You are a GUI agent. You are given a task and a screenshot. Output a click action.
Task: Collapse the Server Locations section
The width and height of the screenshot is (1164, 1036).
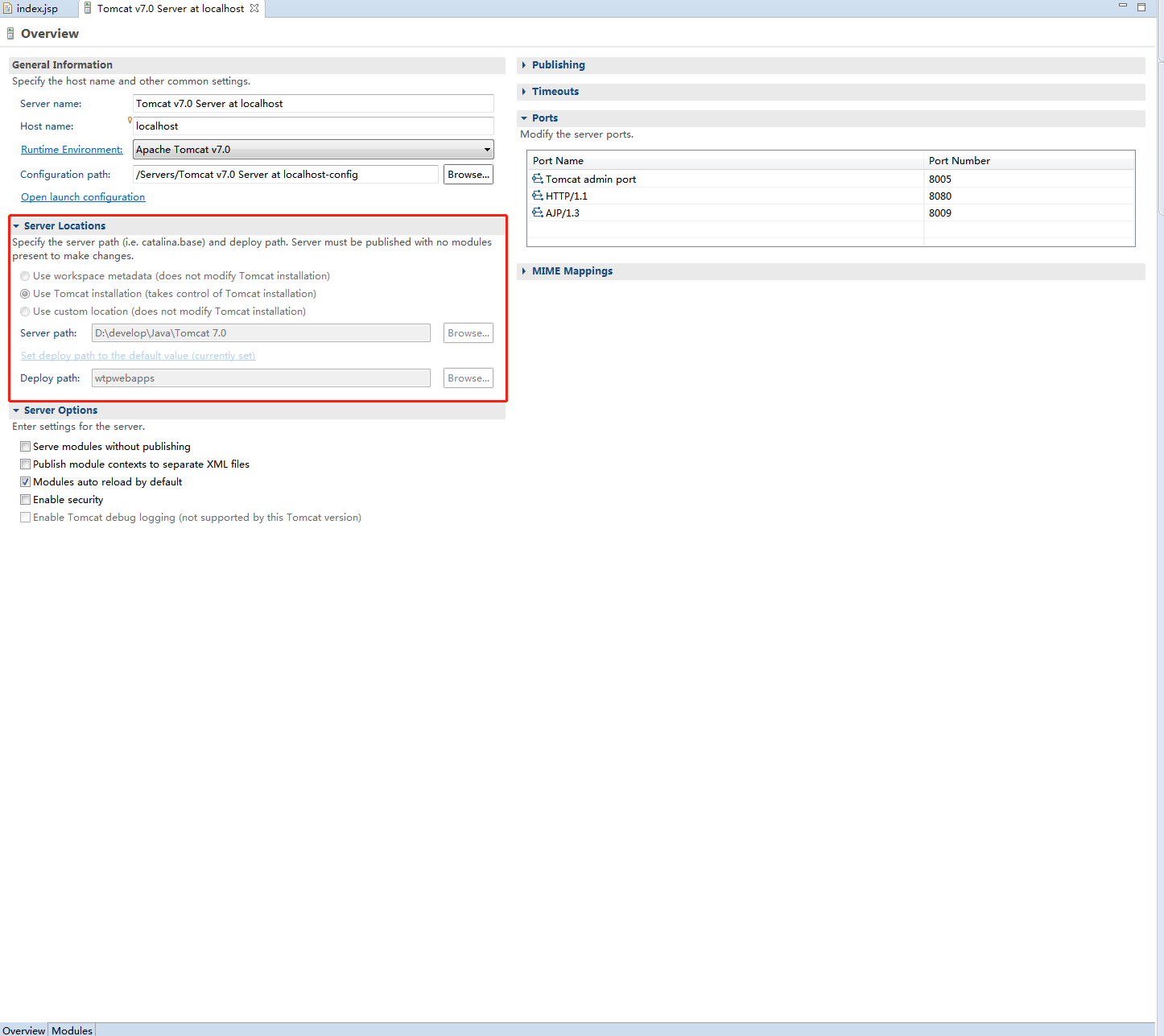16,226
